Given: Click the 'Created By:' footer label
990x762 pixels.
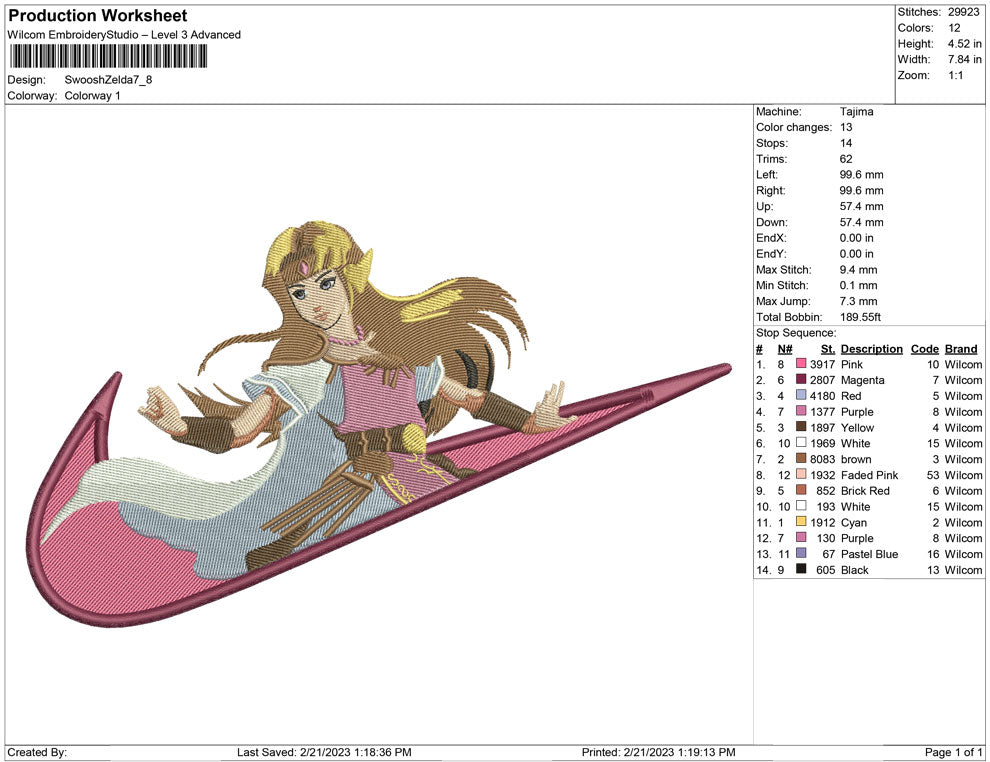Looking at the screenshot, I should pos(37,752).
